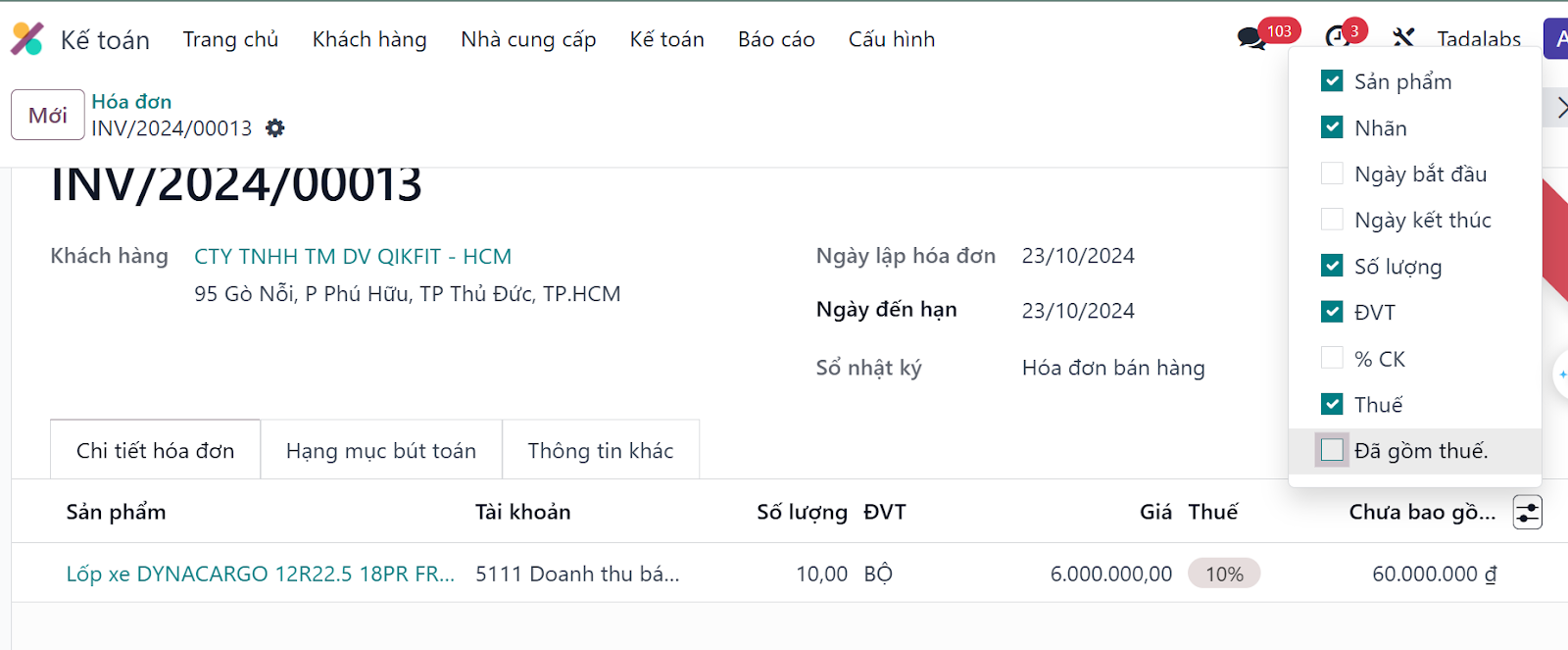Open the Kế toán app logo icon
This screenshot has width=1568, height=650.
click(x=27, y=39)
